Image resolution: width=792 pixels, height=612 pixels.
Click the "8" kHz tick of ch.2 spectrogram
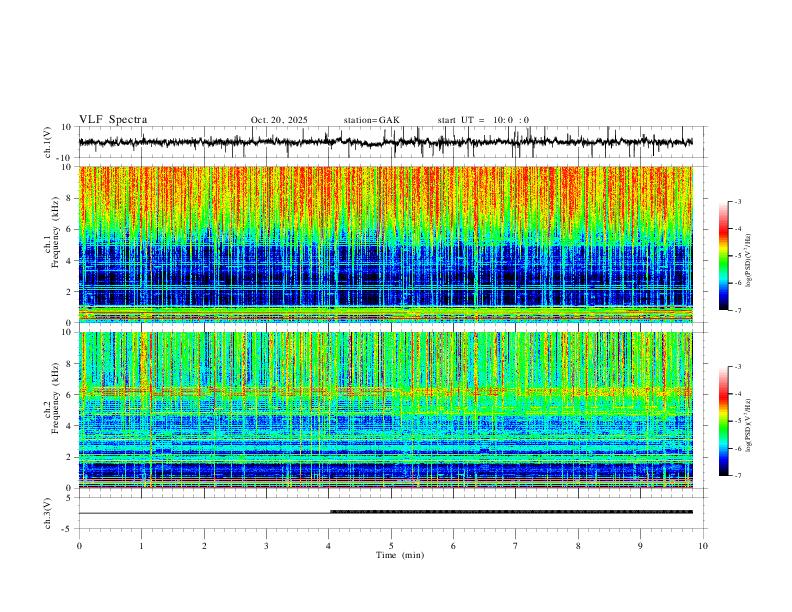pos(70,364)
